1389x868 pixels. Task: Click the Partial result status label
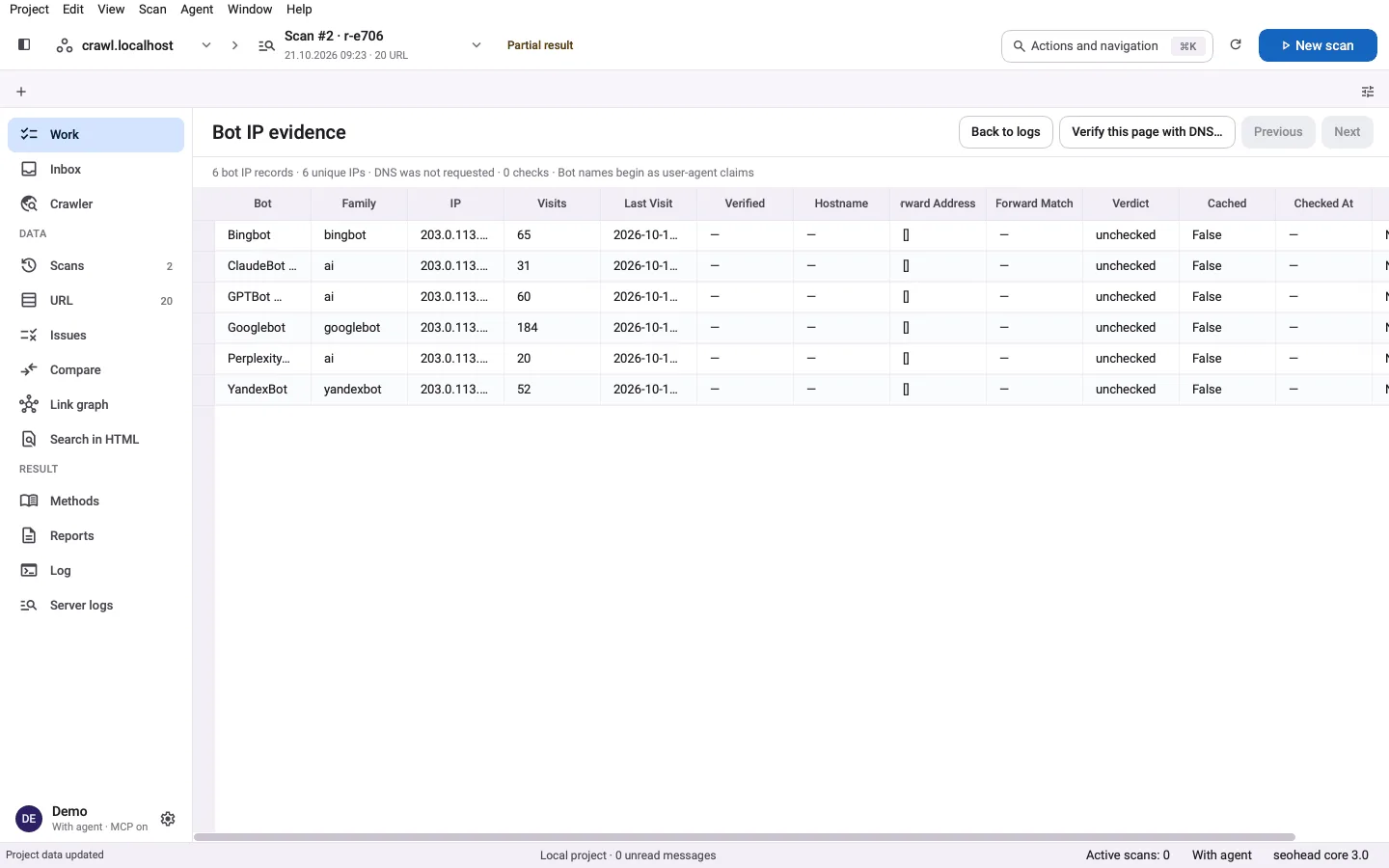click(x=540, y=45)
